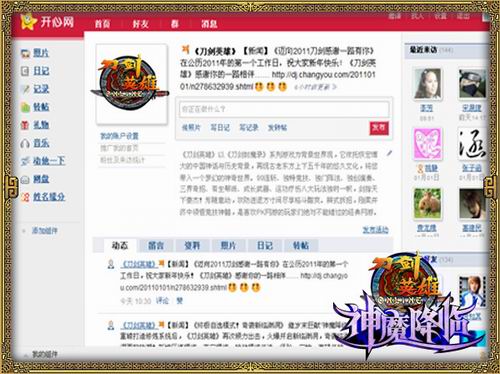Click the avatar icon of the first feed post
This screenshot has height=374, width=500.
coord(111,264)
